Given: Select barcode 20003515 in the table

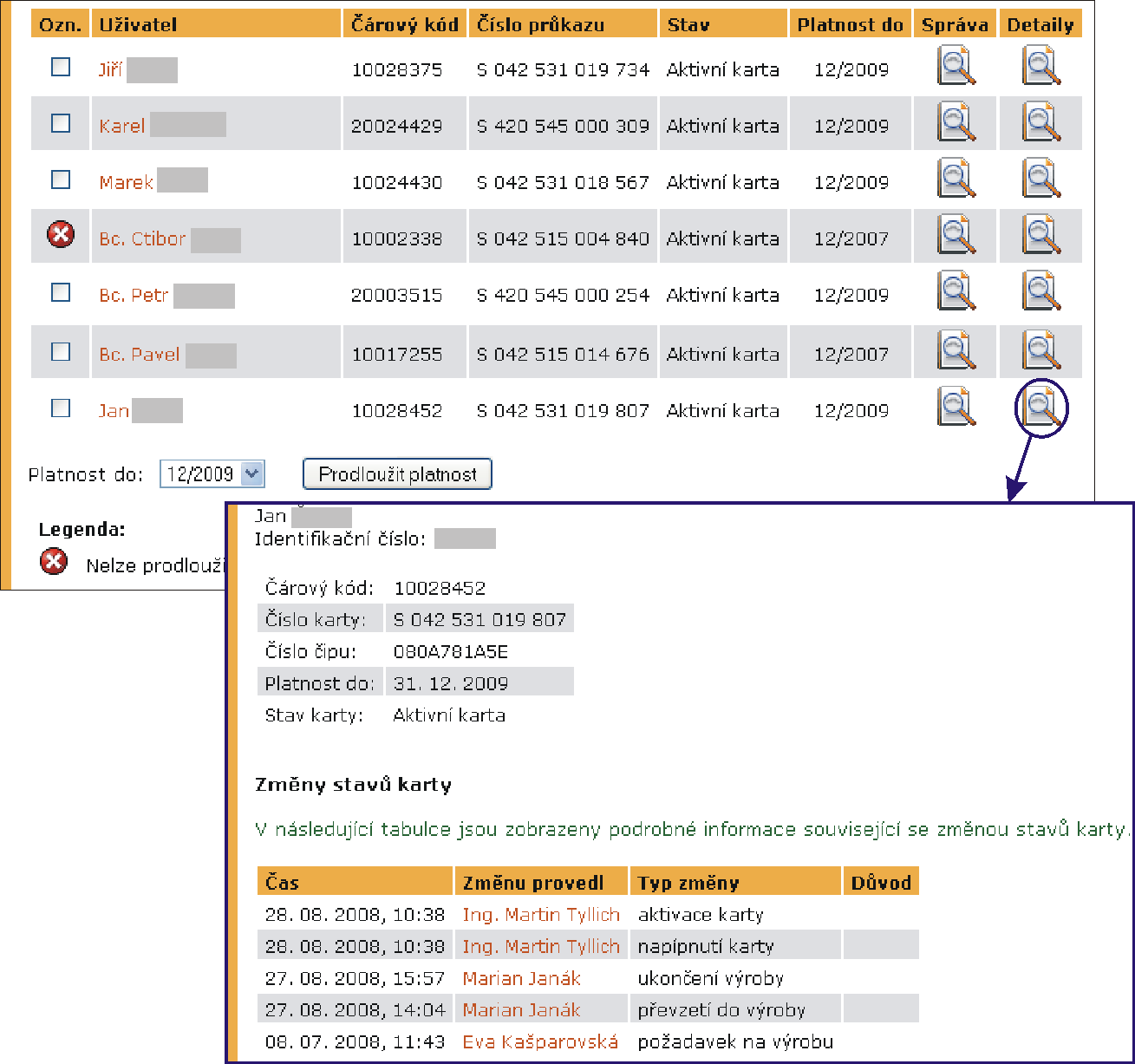Looking at the screenshot, I should [396, 295].
